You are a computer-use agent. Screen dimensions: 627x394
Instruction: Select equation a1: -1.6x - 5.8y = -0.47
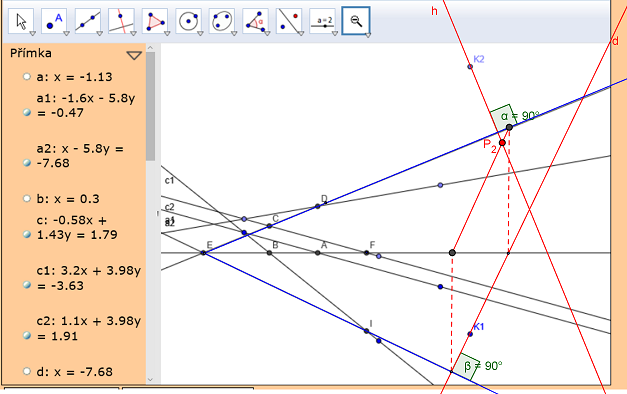pyautogui.click(x=86, y=106)
